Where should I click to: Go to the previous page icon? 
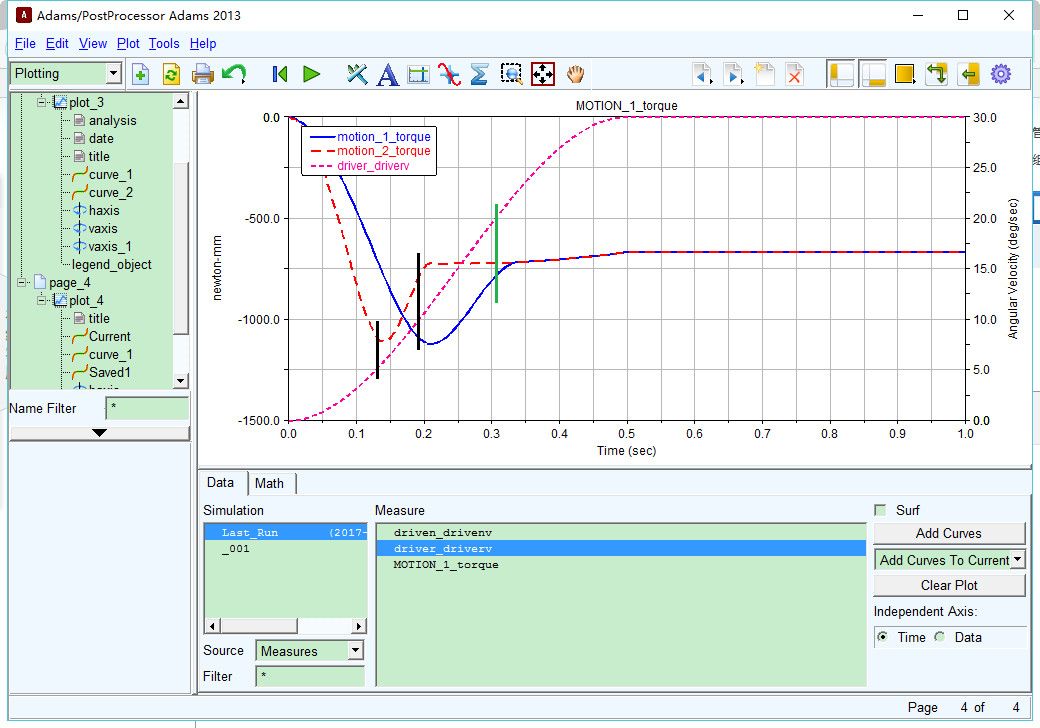click(702, 74)
